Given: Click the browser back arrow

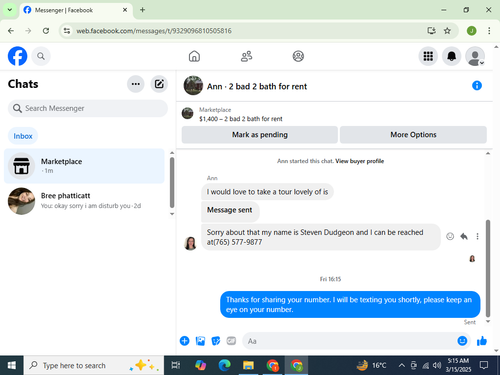Looking at the screenshot, I should click(11, 31).
